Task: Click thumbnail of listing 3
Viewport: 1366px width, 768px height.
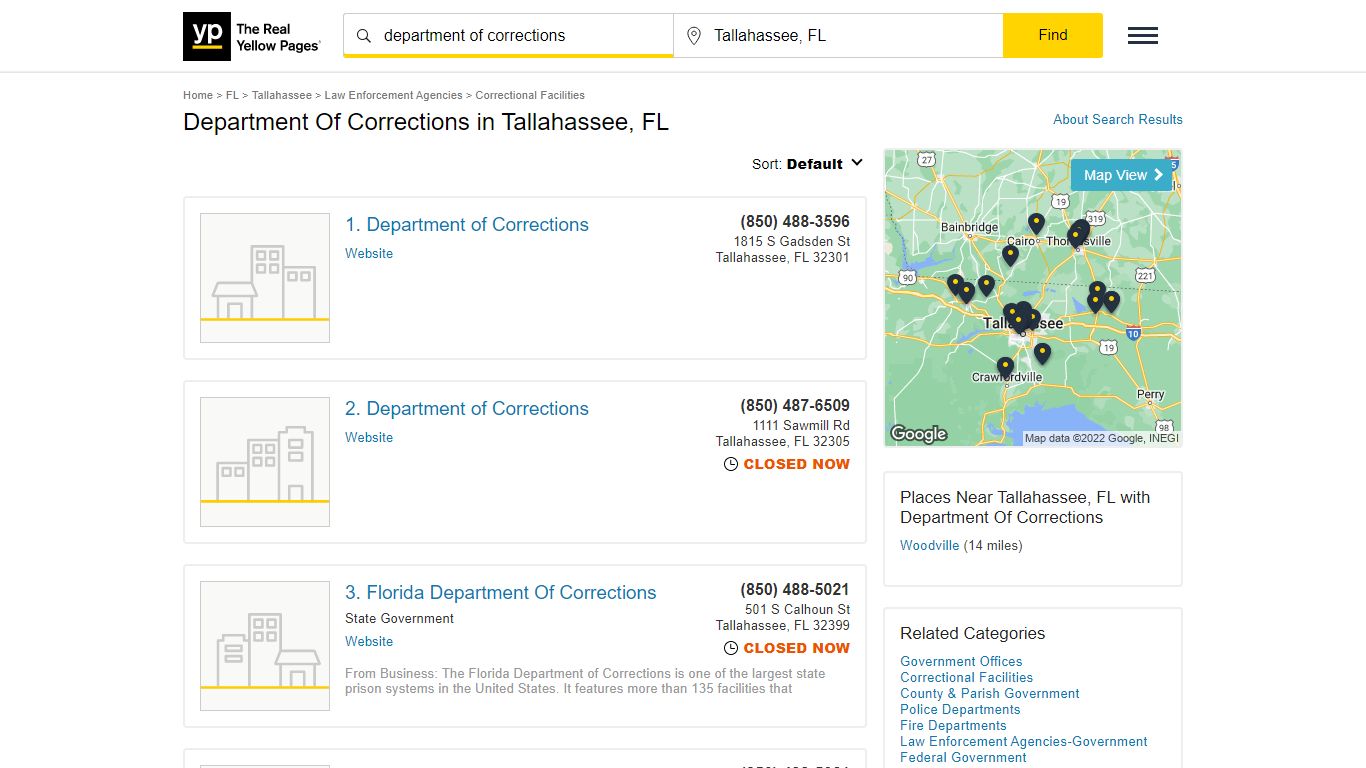Action: click(265, 646)
